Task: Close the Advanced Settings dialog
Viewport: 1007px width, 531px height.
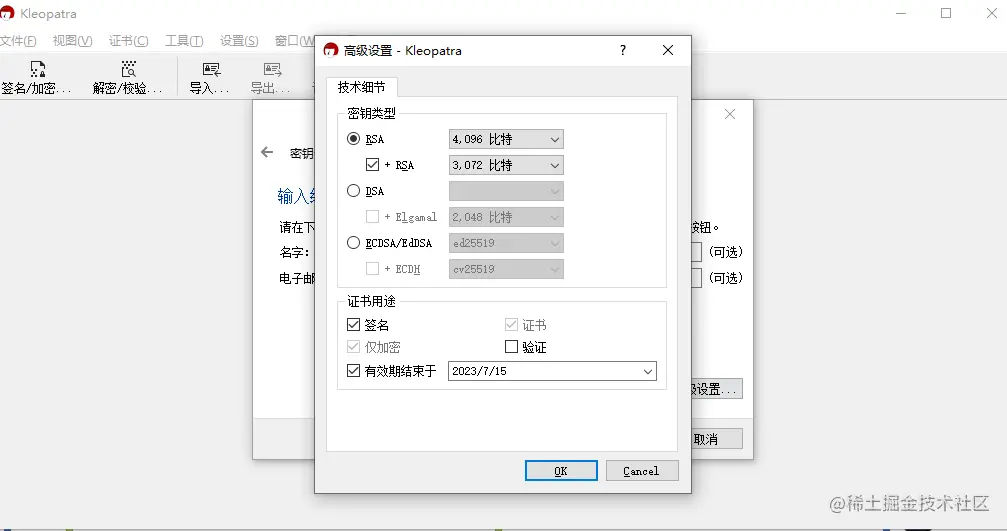Action: 668,50
